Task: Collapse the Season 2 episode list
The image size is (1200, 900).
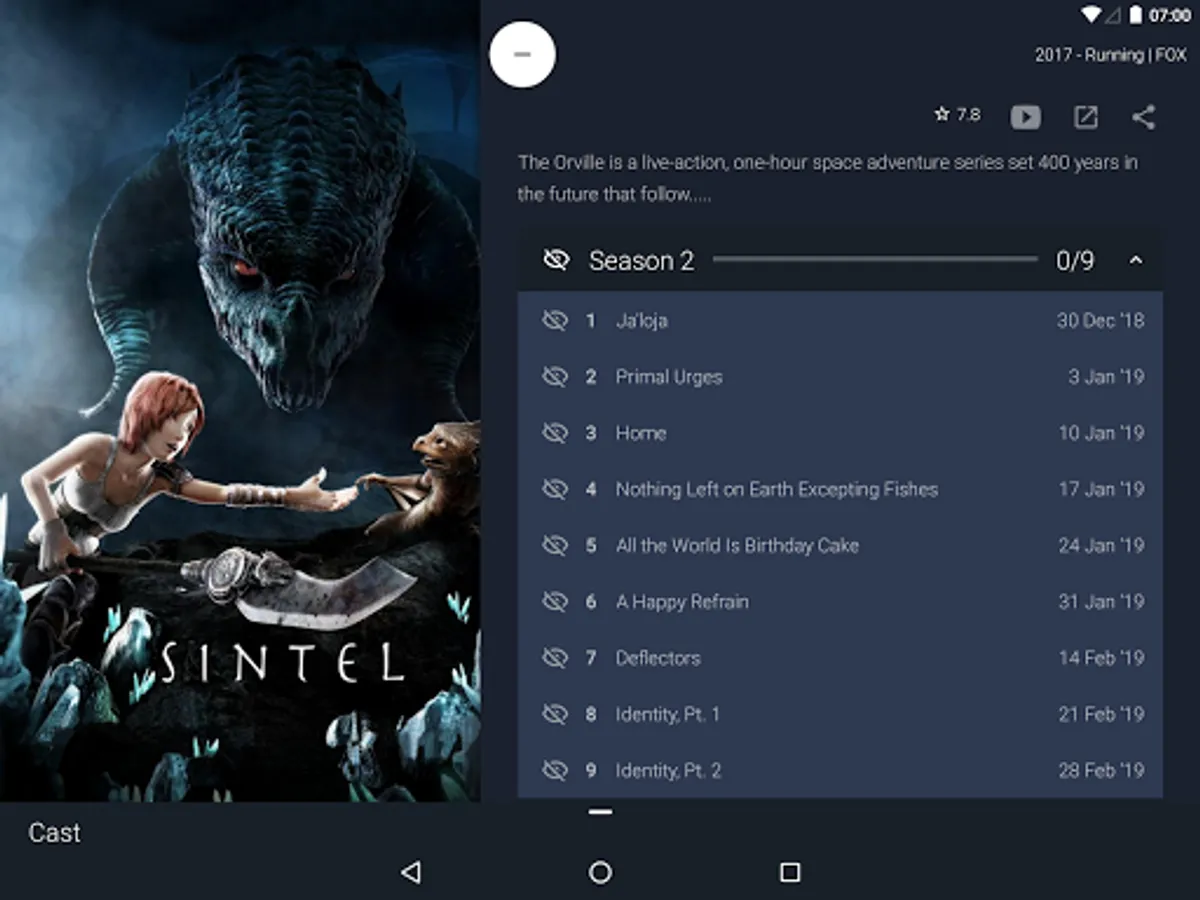Action: point(1135,260)
